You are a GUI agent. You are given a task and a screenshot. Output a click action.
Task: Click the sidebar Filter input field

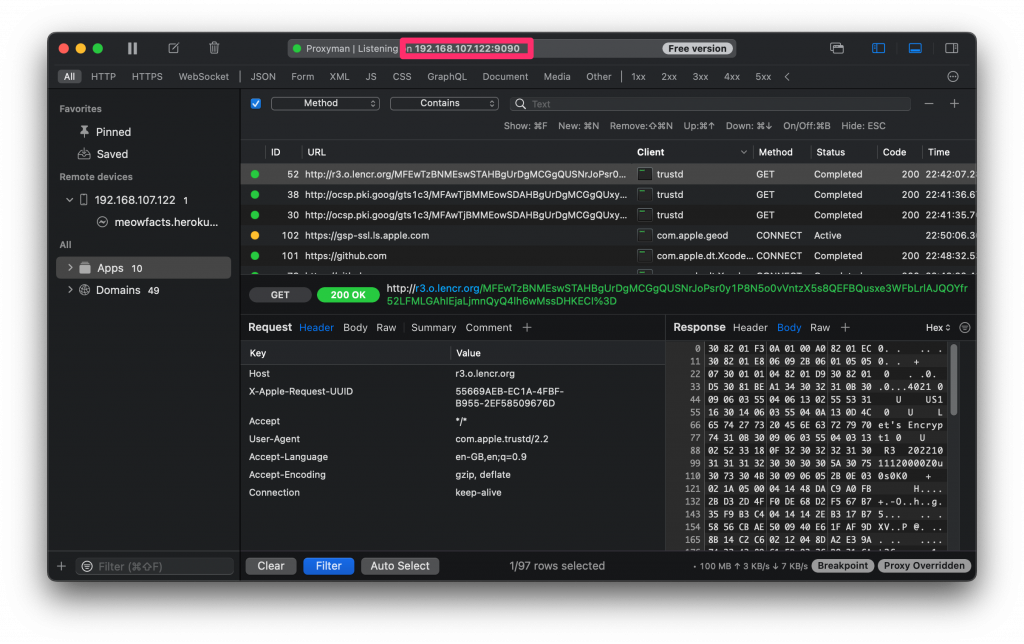[155, 566]
